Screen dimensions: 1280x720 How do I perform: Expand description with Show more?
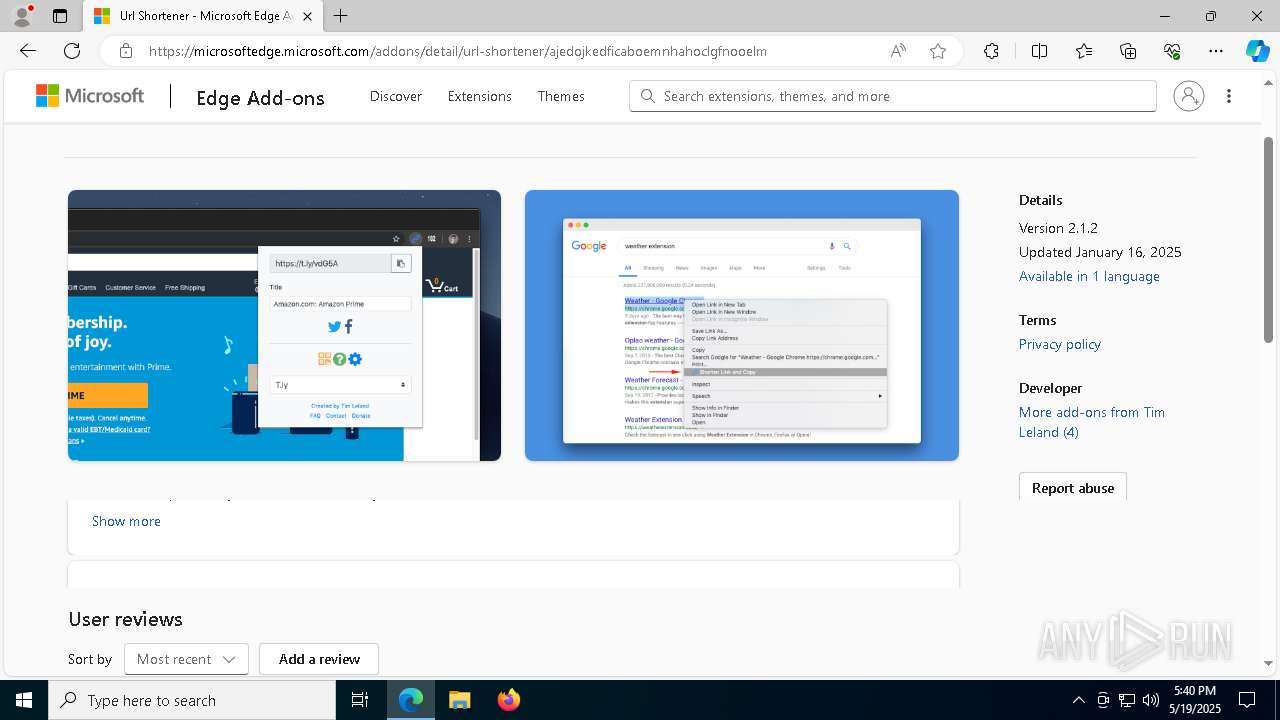(x=126, y=521)
